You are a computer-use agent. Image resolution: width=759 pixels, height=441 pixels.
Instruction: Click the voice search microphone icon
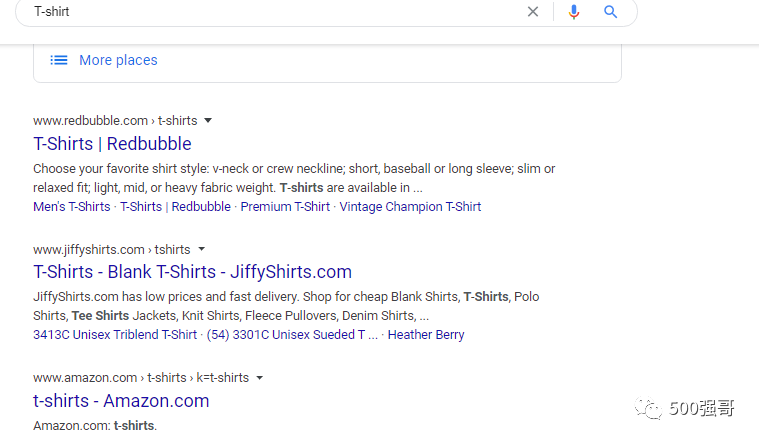coord(574,12)
